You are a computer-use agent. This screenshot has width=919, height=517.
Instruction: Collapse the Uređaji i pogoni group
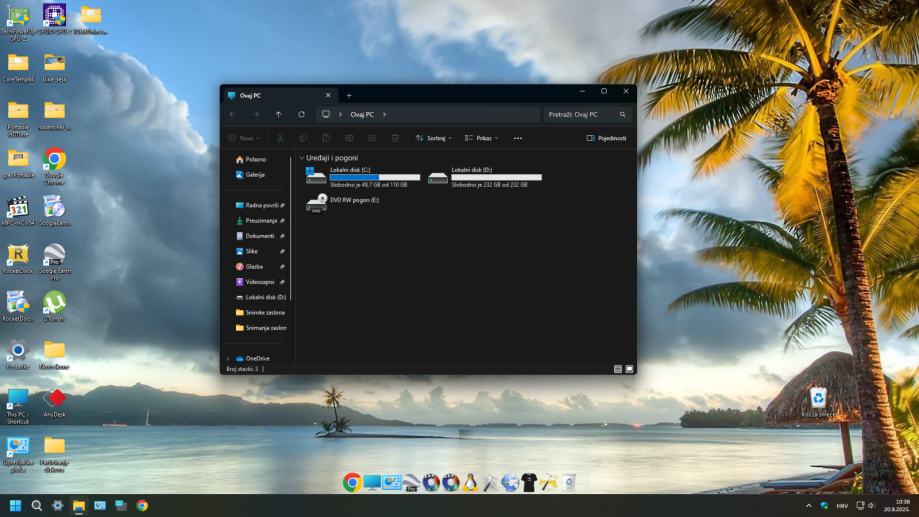click(x=301, y=158)
